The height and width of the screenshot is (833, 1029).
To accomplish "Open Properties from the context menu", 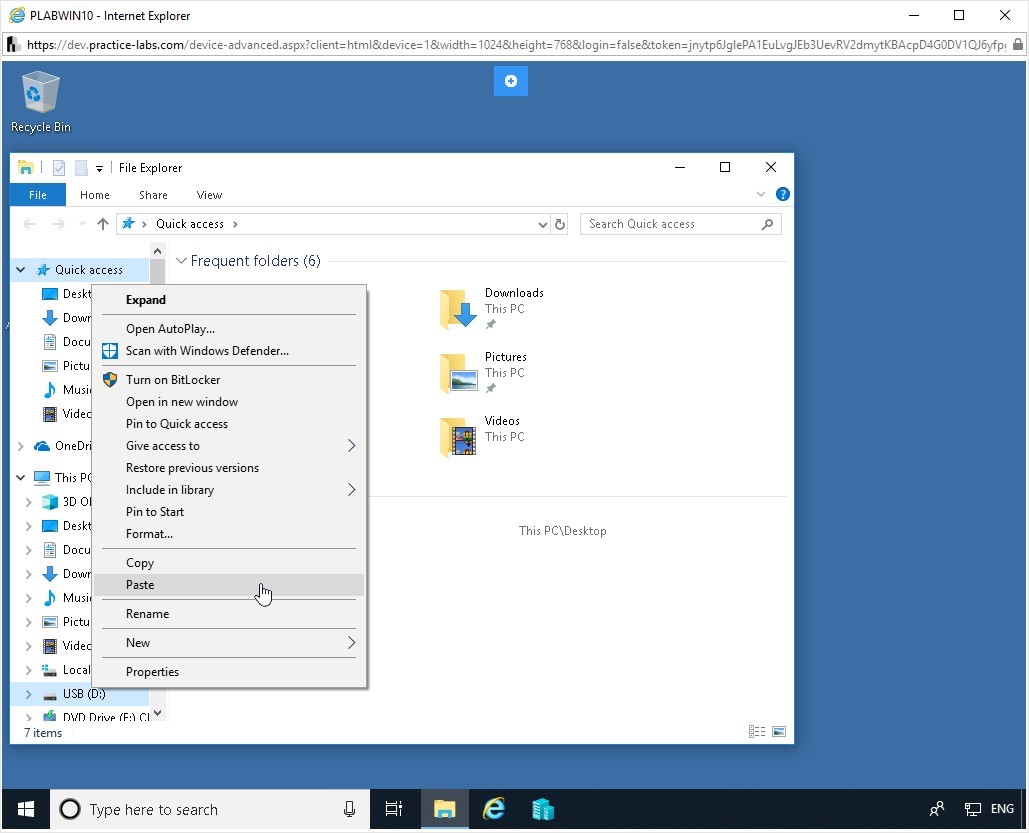I will (x=228, y=672).
